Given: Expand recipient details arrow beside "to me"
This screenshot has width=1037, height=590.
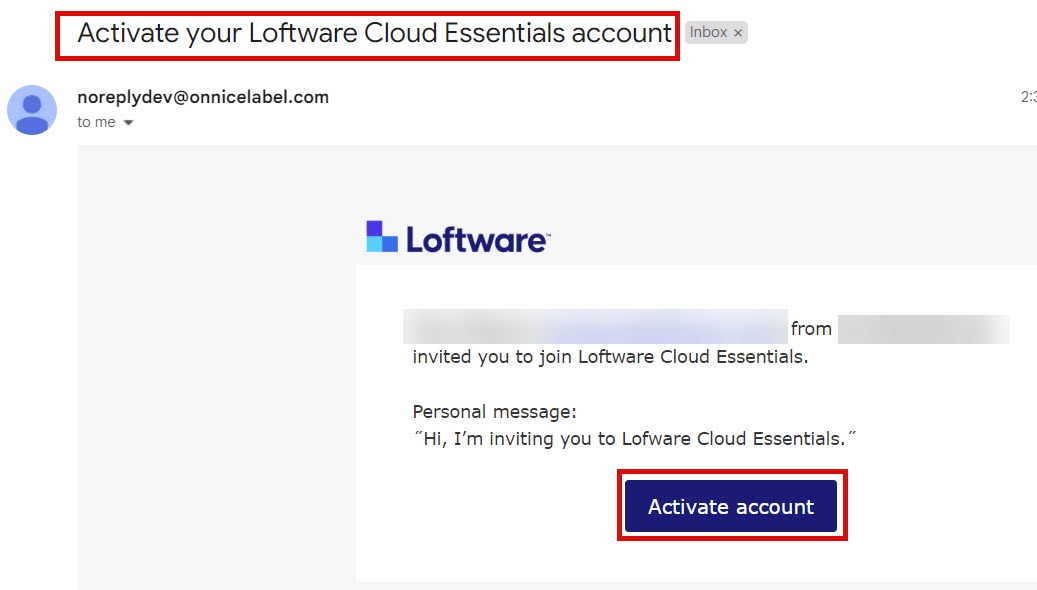Looking at the screenshot, I should pyautogui.click(x=128, y=123).
